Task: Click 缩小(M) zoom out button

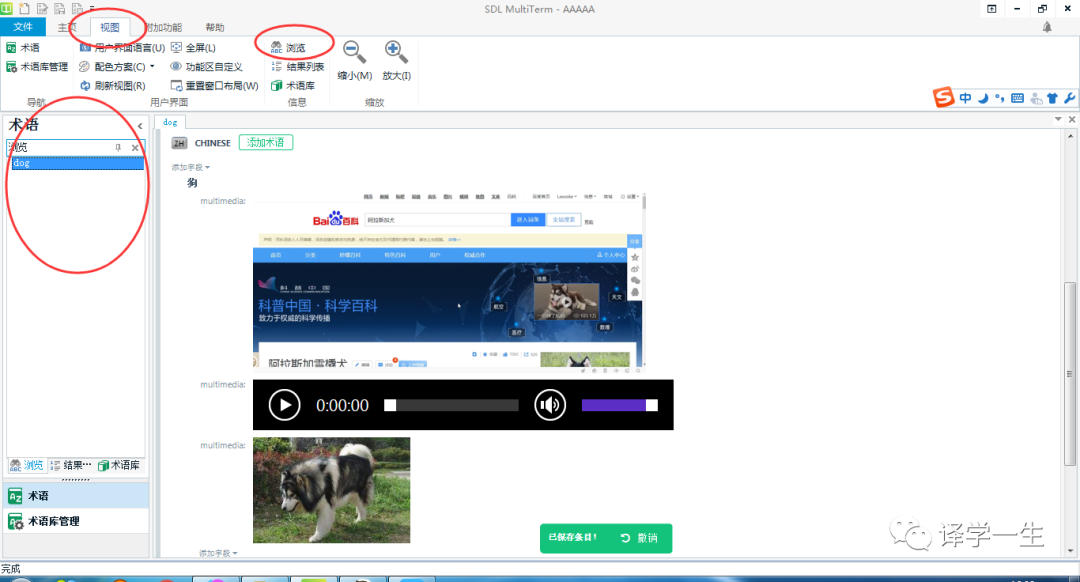Action: [x=355, y=61]
